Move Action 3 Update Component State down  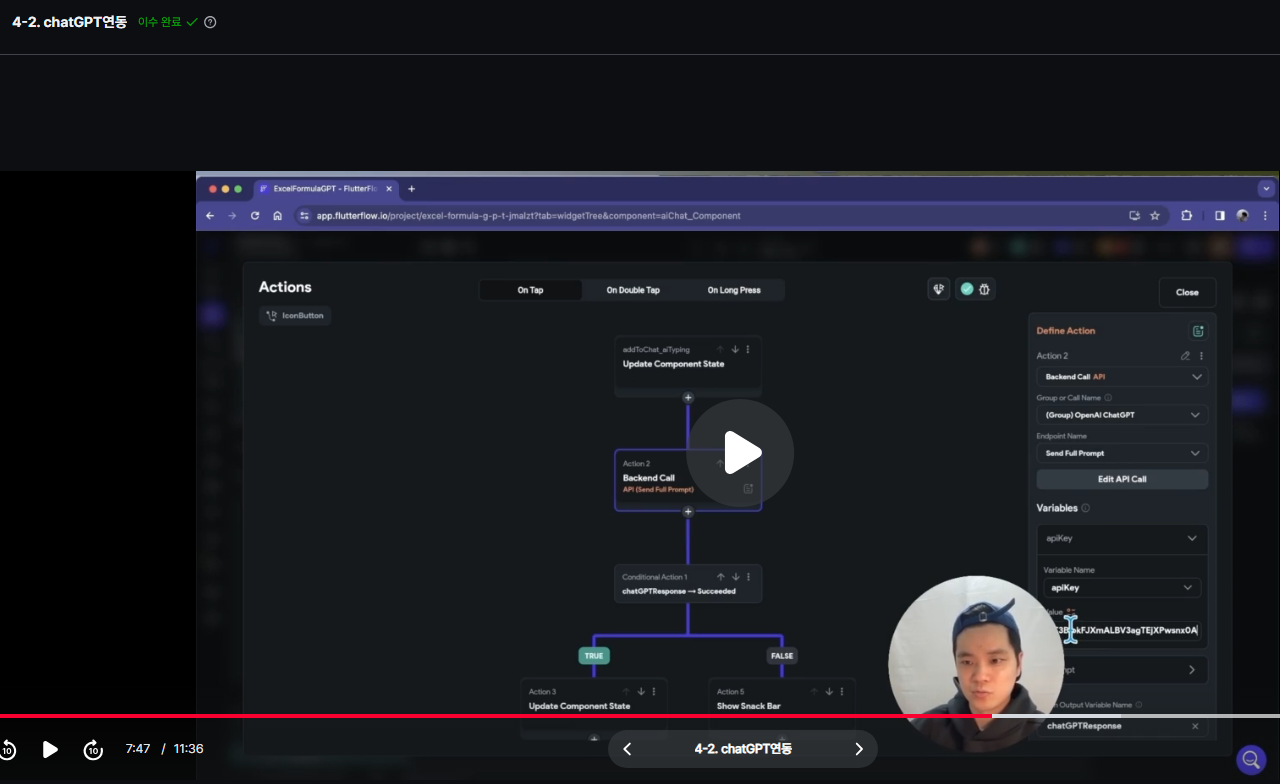tap(641, 692)
